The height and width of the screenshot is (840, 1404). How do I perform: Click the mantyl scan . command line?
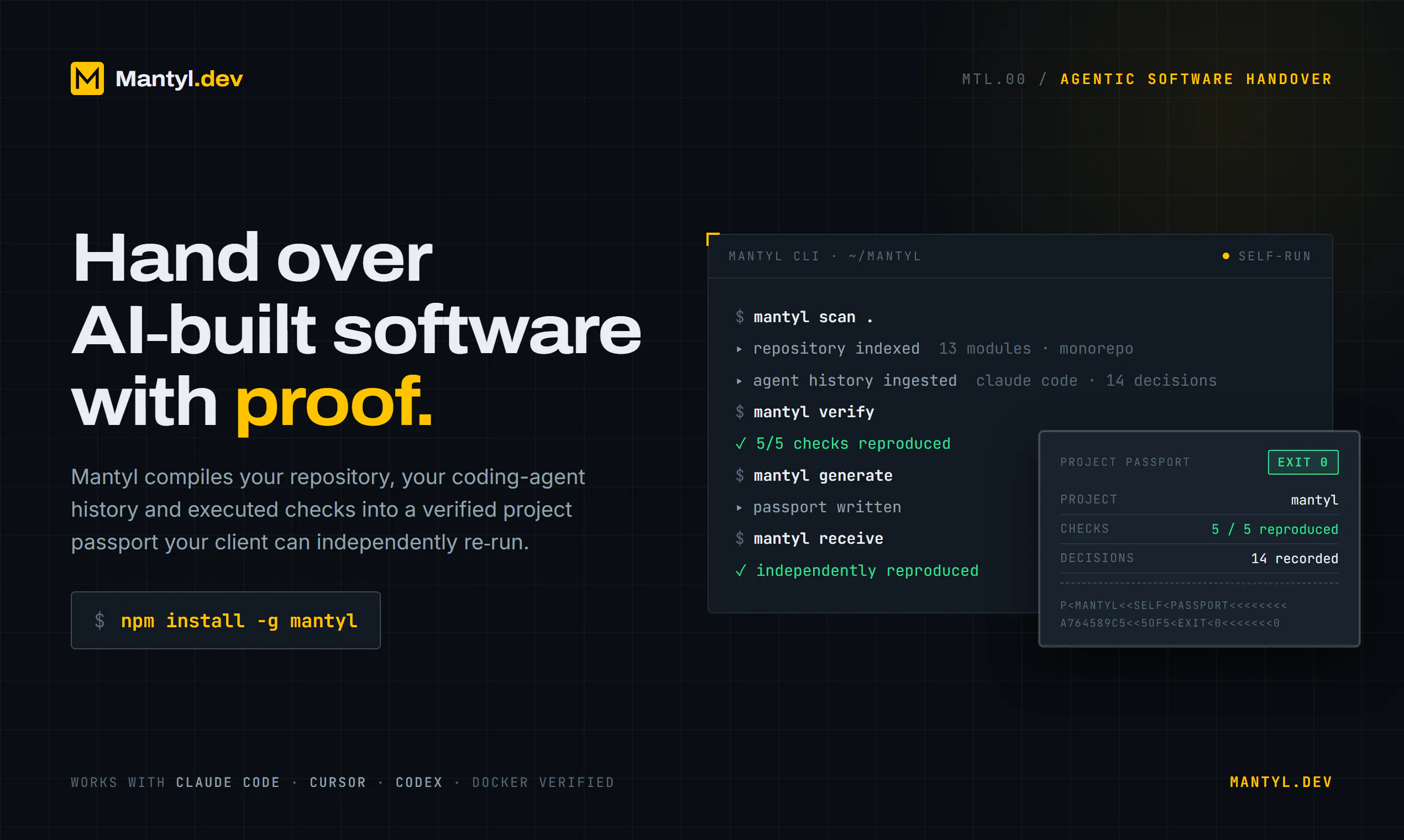click(813, 317)
